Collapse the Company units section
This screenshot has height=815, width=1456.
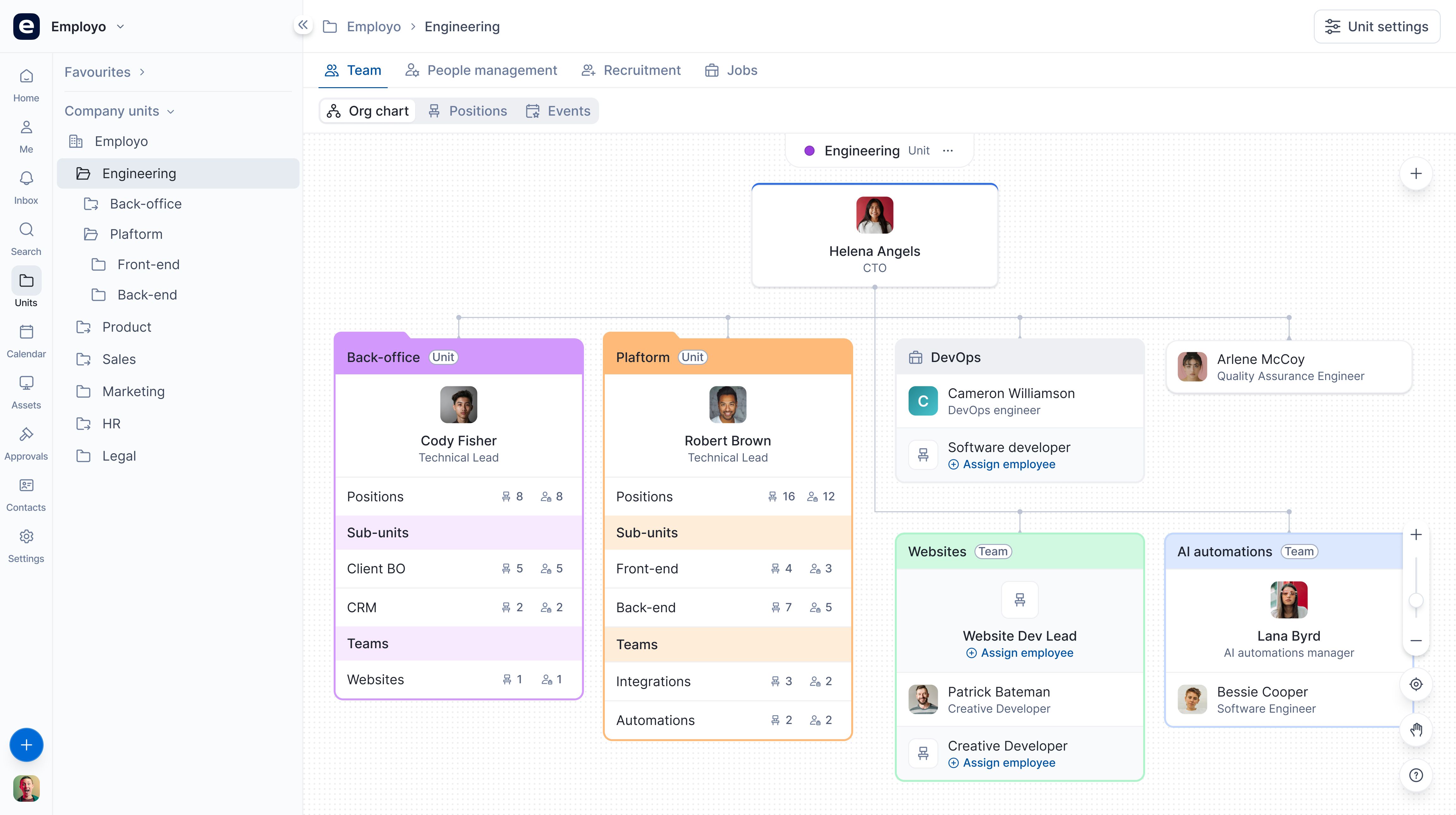[x=171, y=111]
